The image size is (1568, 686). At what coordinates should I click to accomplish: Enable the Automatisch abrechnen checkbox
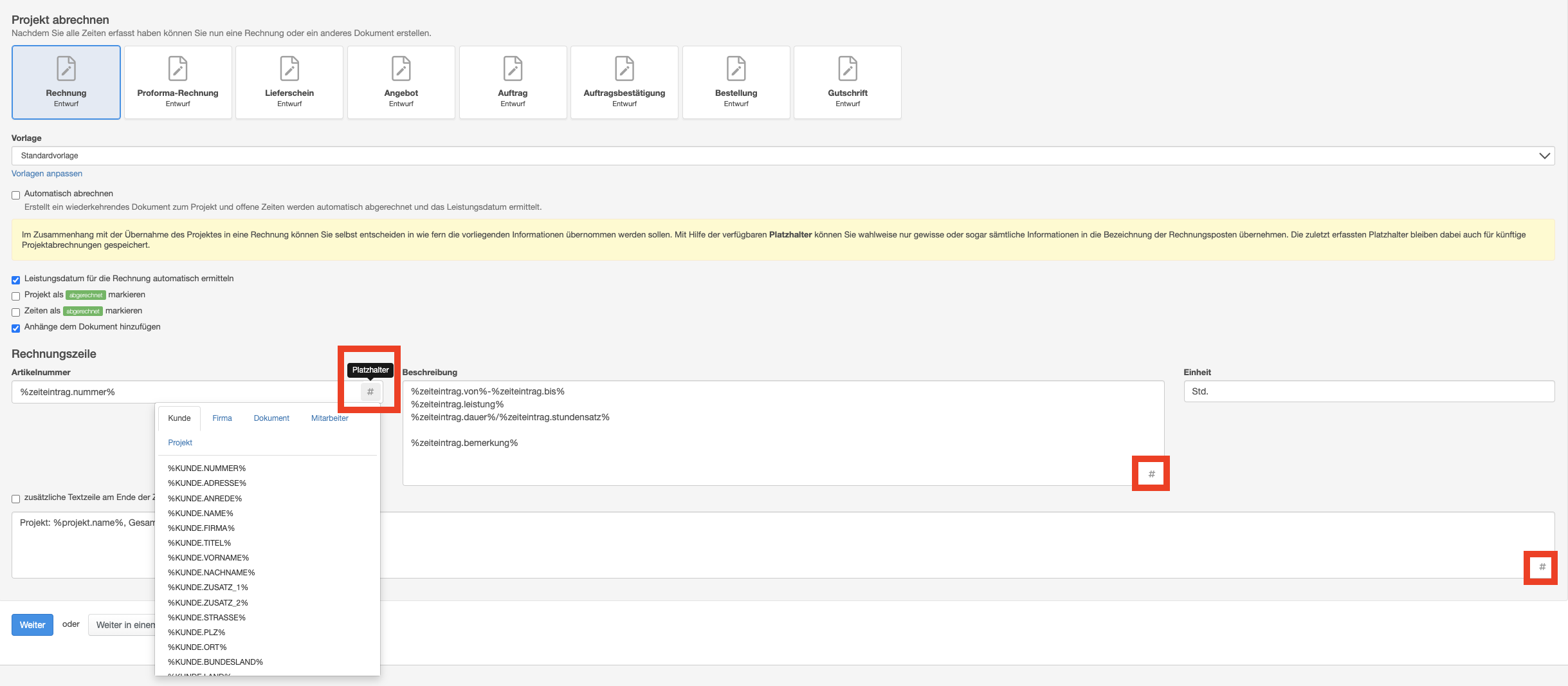coord(16,195)
